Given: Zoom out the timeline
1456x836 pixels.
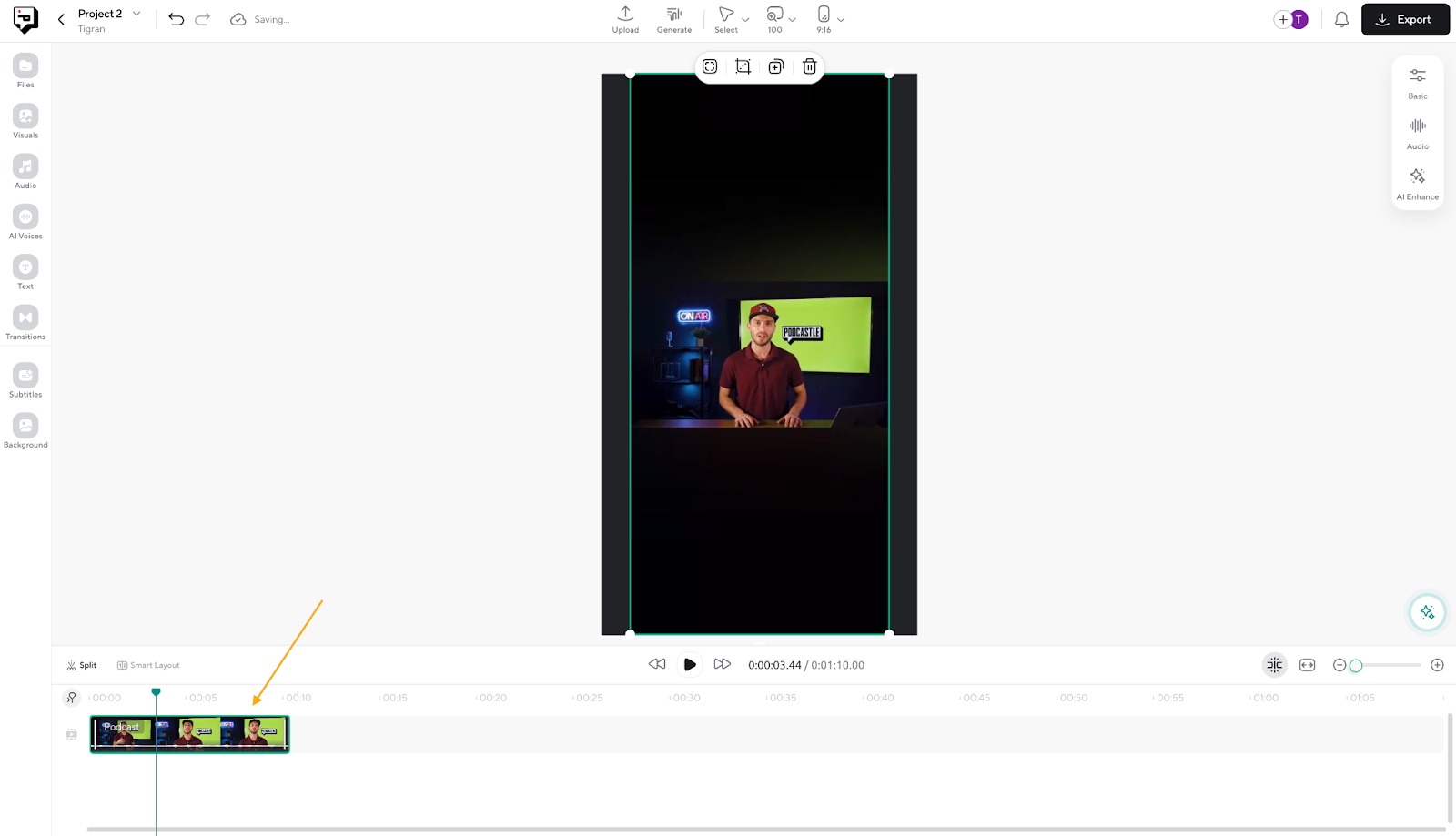Looking at the screenshot, I should [1340, 665].
